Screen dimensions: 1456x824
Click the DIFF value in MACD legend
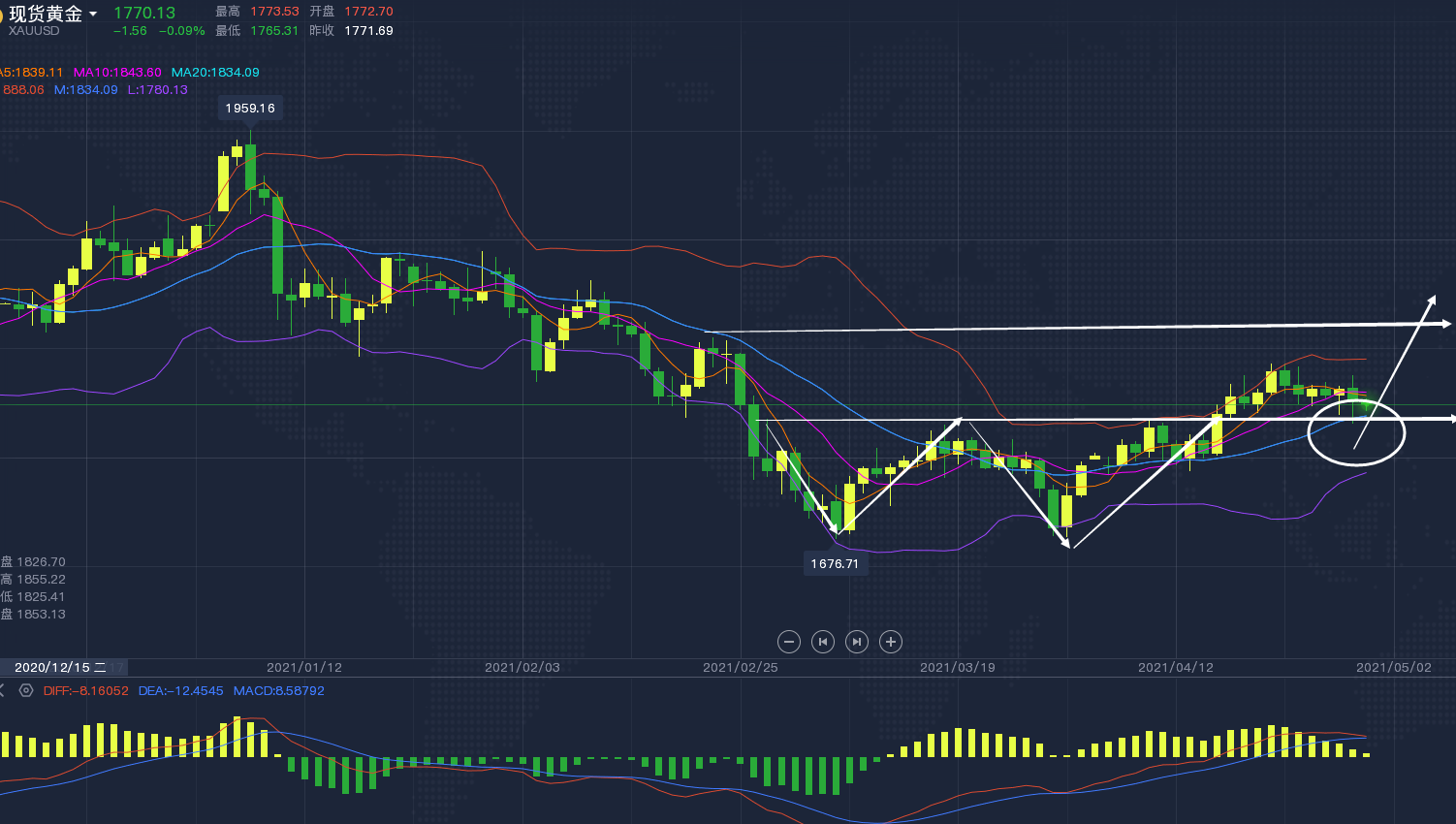point(85,691)
